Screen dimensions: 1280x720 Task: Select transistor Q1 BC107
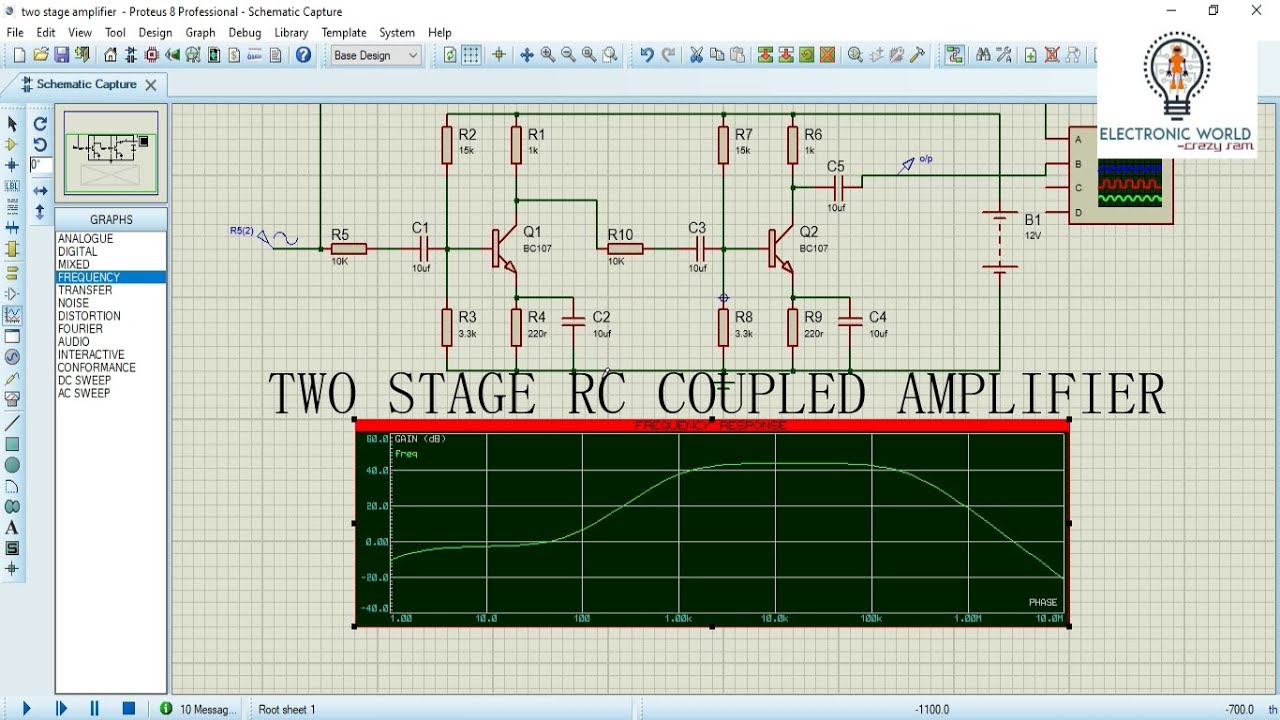click(504, 249)
